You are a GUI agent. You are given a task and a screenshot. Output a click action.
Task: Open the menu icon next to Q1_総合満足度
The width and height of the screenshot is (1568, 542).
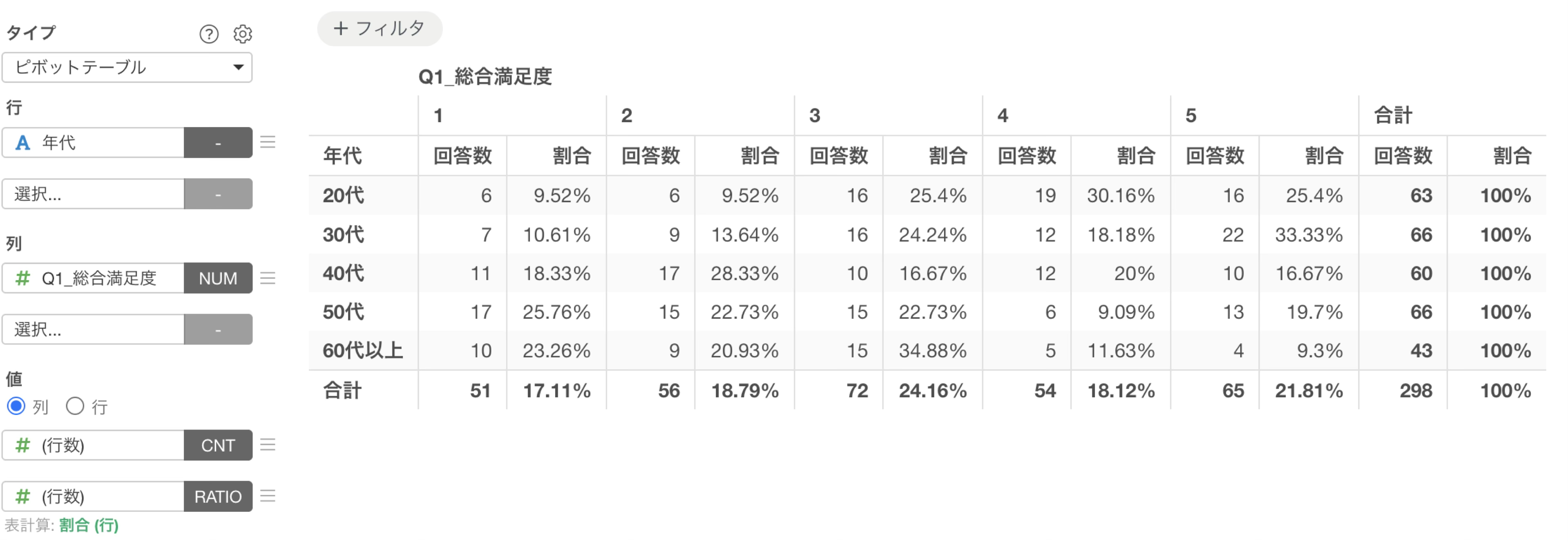coord(268,278)
